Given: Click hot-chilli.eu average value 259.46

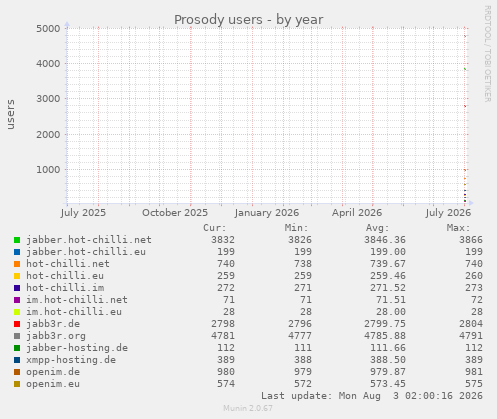Looking at the screenshot, I should (388, 276).
